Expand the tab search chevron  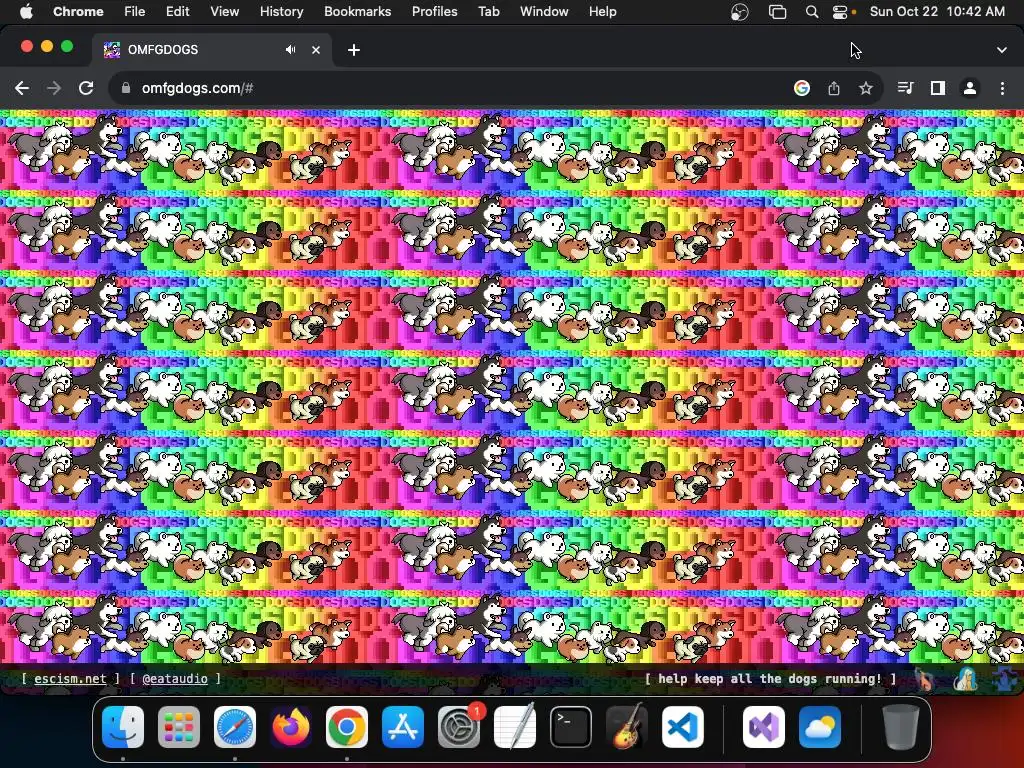pos(1002,50)
